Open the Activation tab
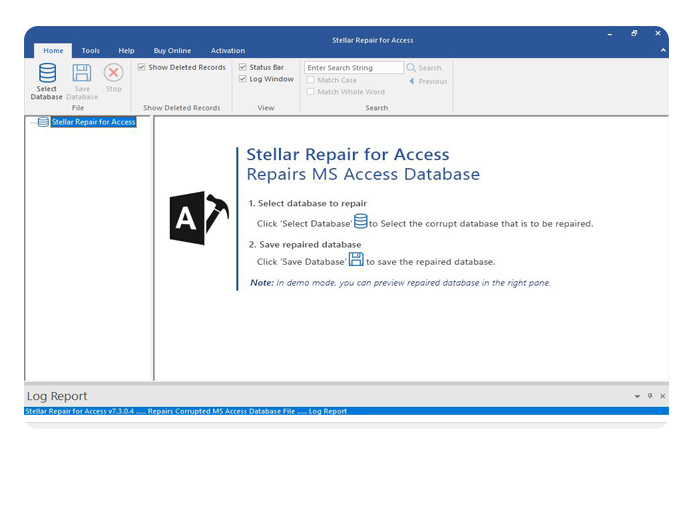The width and height of the screenshot is (699, 518). (x=228, y=51)
